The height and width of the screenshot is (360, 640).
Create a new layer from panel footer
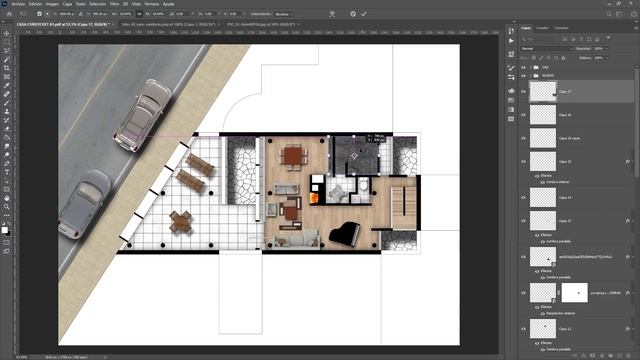point(620,356)
